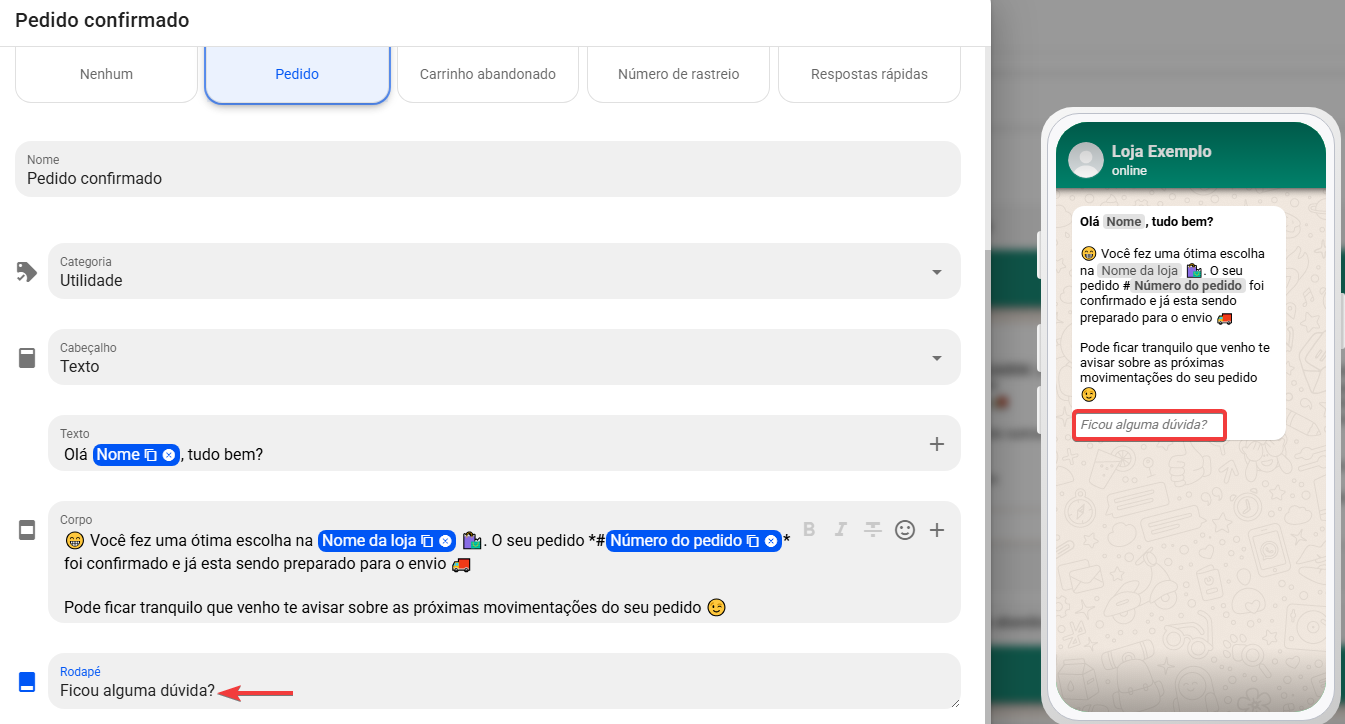Click the body icon beside Corpo
This screenshot has height=724, width=1345.
pos(27,530)
